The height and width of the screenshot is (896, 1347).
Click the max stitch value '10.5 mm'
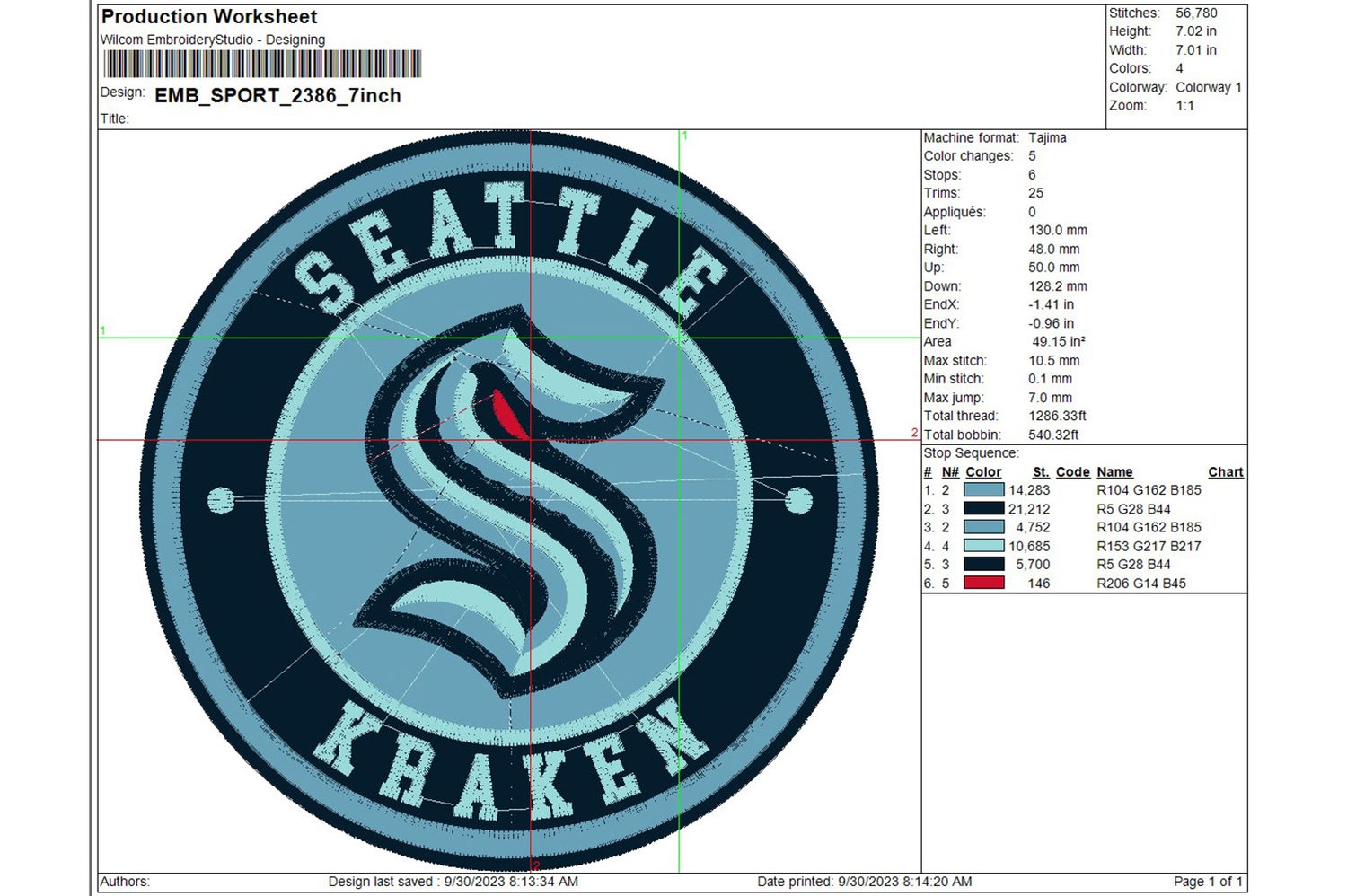point(1054,360)
